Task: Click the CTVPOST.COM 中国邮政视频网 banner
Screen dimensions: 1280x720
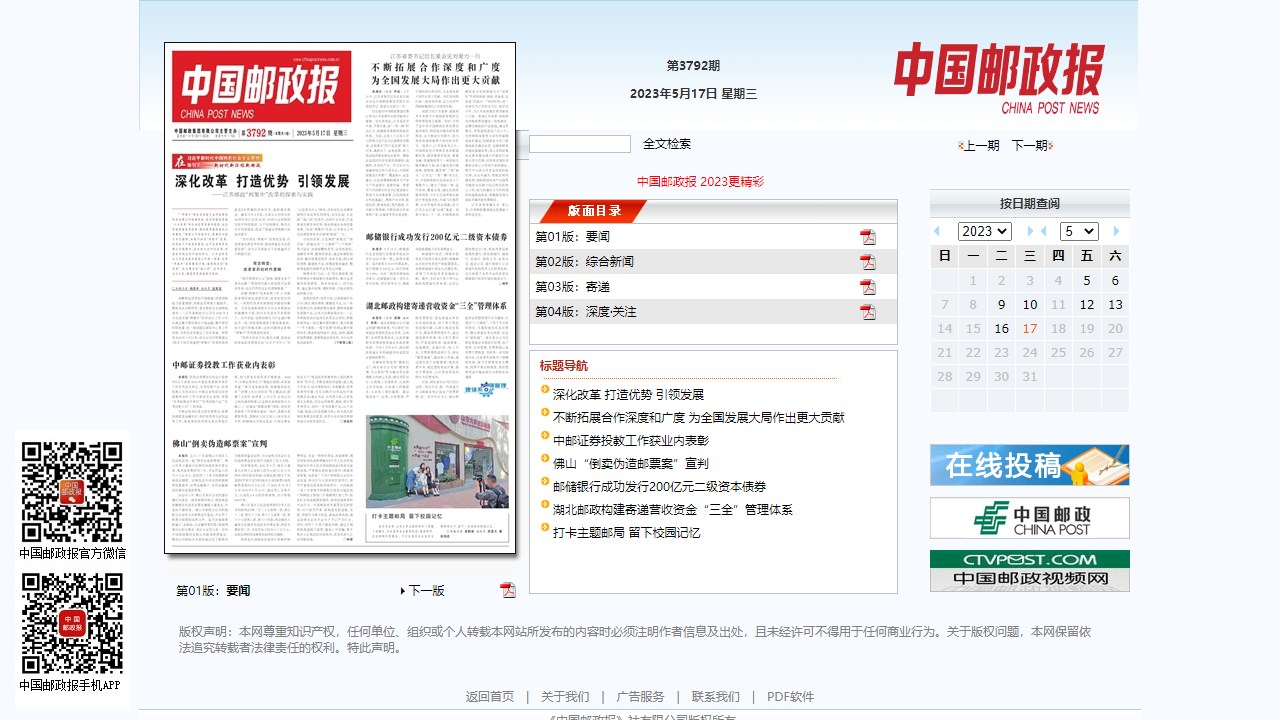Action: pos(1029,570)
